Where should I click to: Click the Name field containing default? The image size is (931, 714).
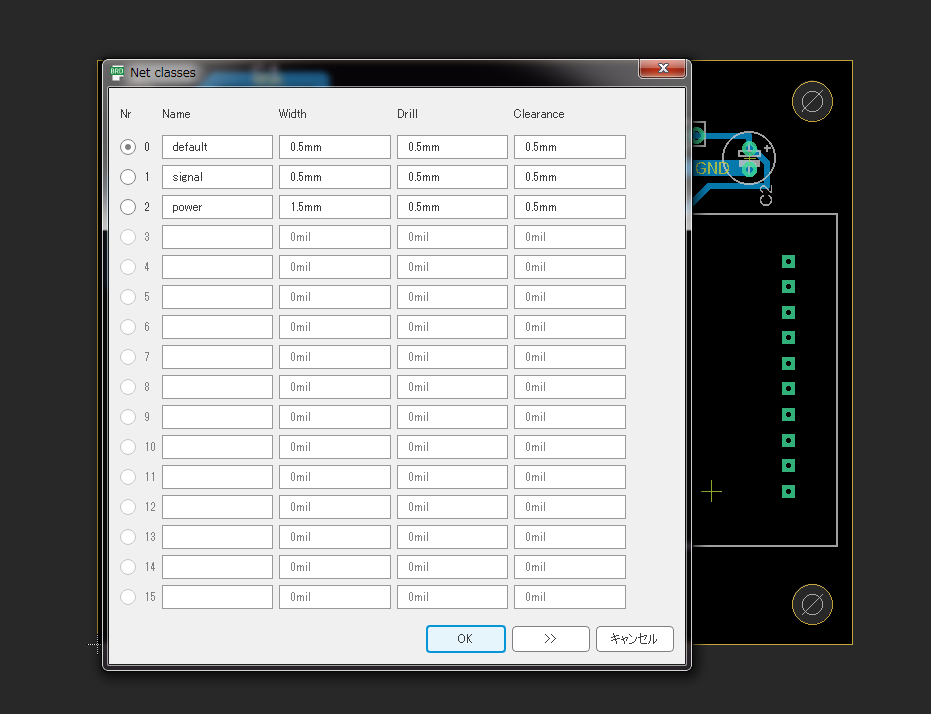click(217, 147)
